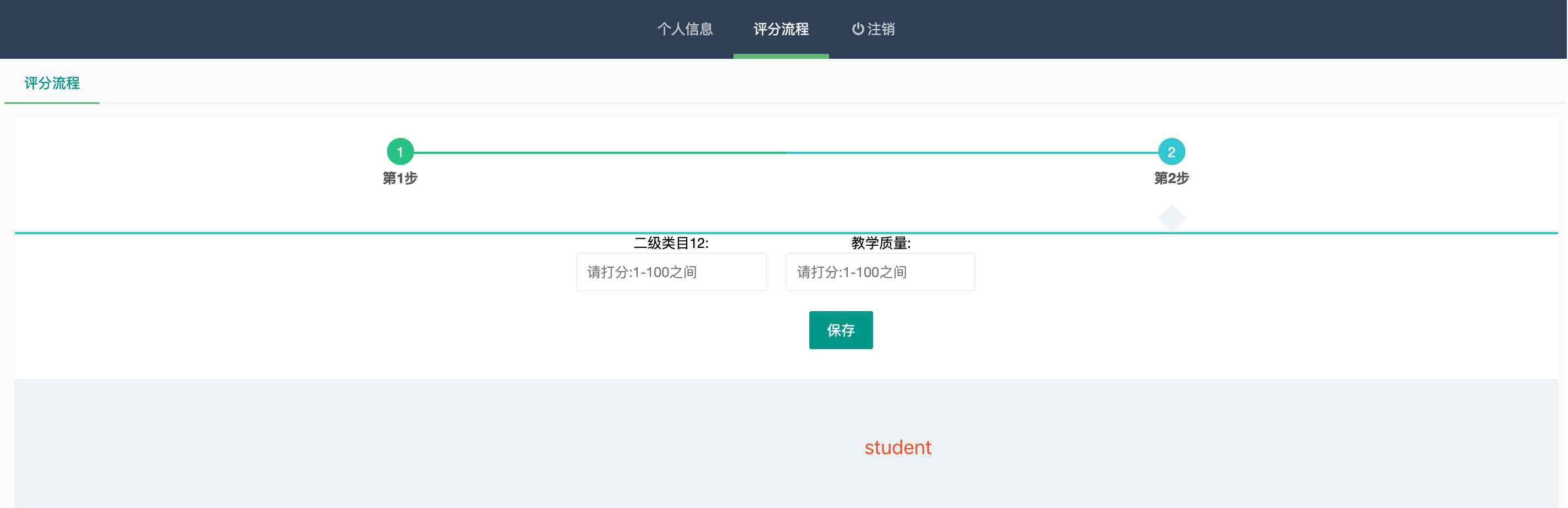Switch to the 评分流程 navigation item
This screenshot has height=508, width=1568.
(x=781, y=29)
